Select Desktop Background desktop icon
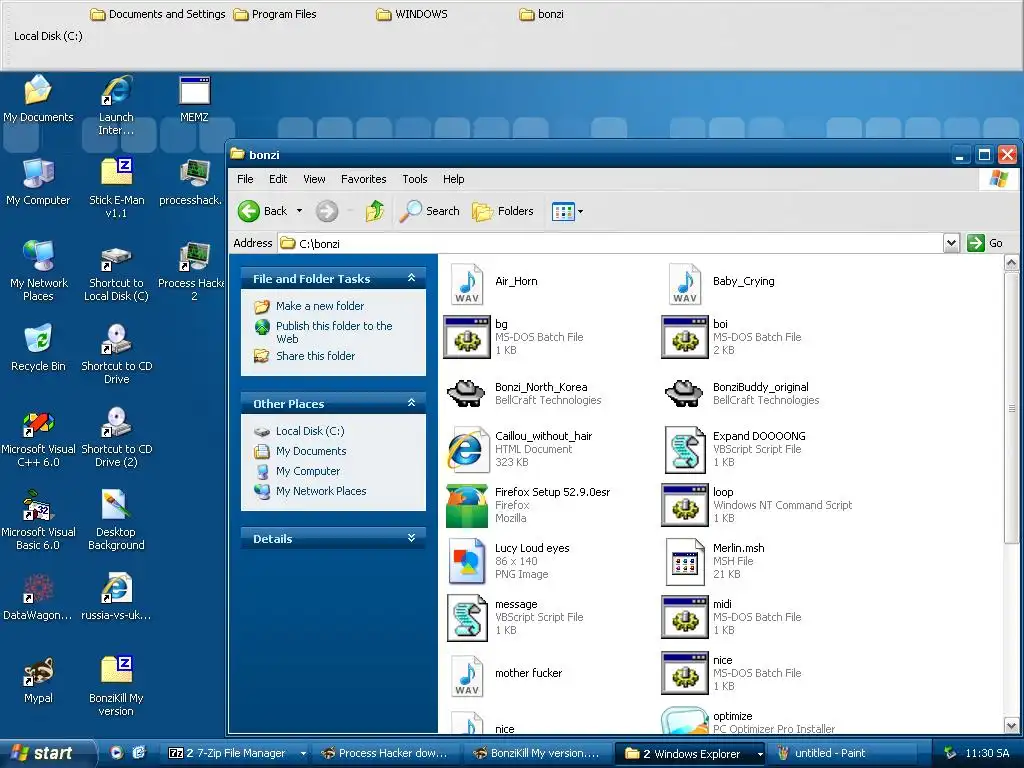 (x=116, y=520)
